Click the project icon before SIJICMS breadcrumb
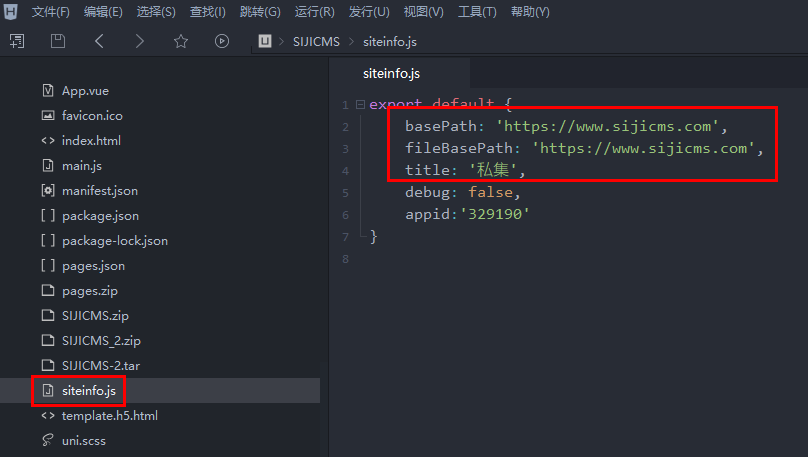Screen dimensions: 808x457 [x=265, y=41]
